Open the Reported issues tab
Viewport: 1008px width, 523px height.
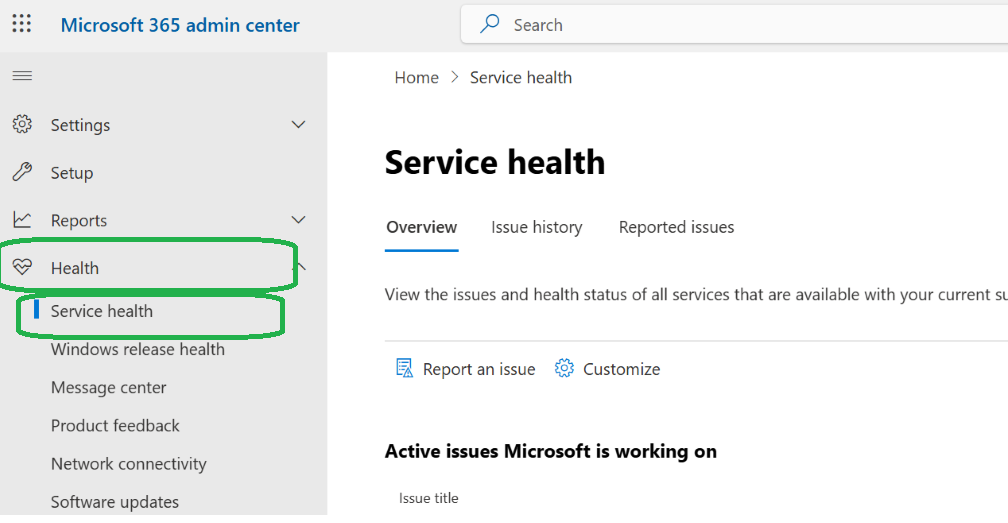click(676, 227)
